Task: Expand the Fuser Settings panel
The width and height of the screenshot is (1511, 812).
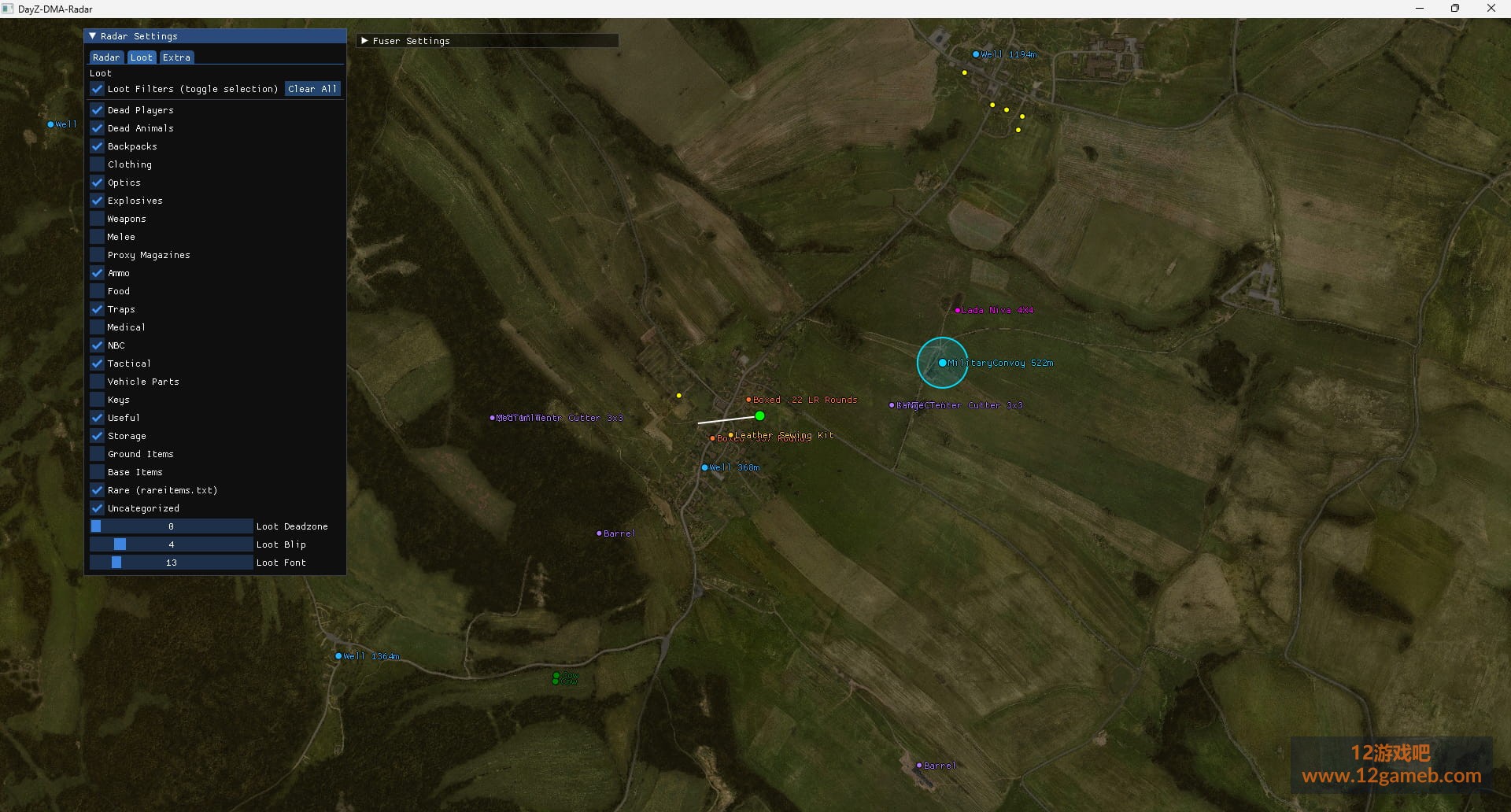Action: tap(364, 41)
